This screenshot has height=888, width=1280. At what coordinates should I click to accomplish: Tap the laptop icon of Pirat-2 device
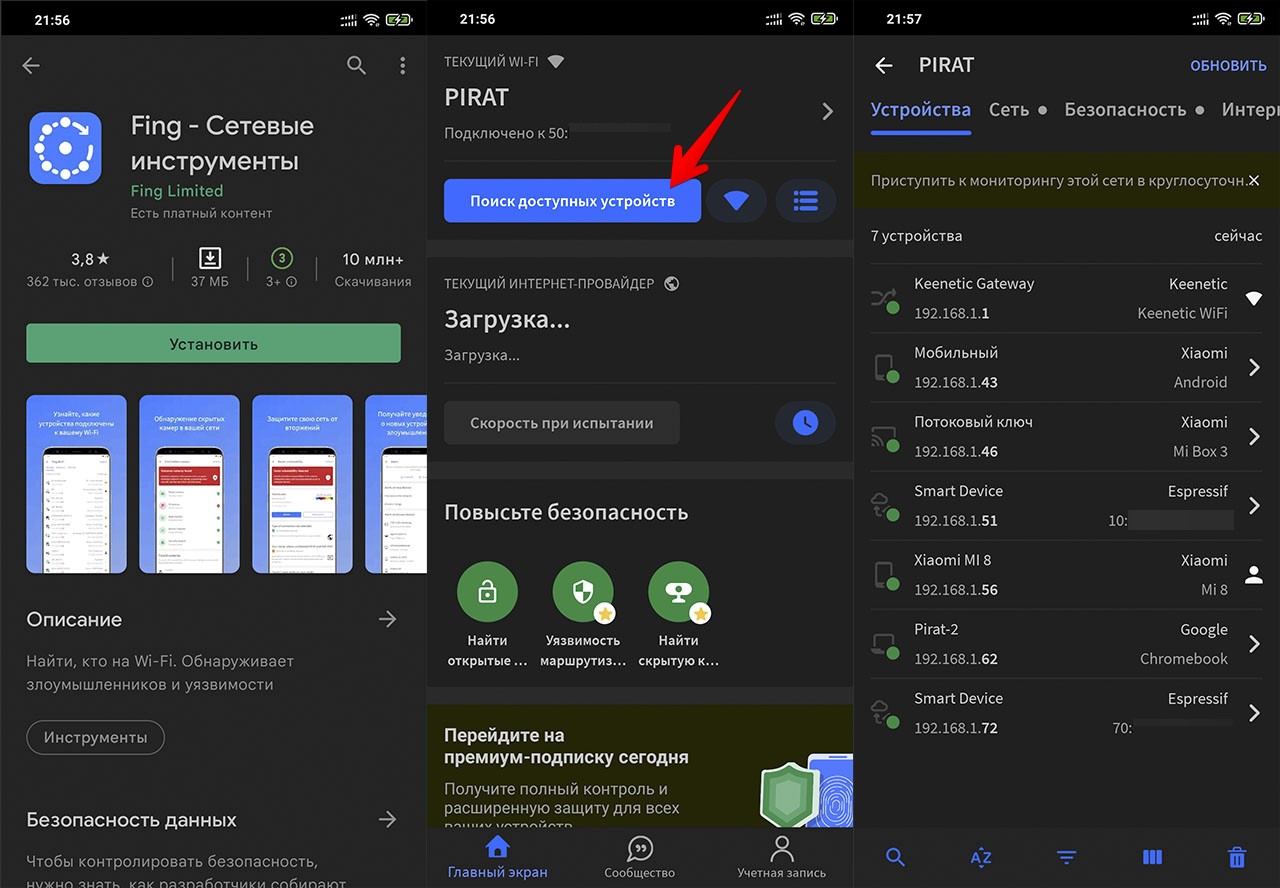[886, 645]
